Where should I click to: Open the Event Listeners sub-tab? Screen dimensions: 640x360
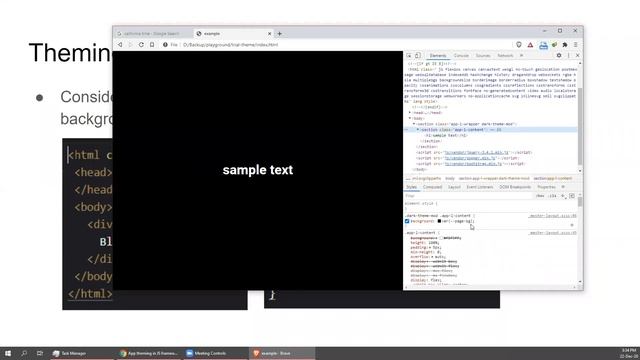click(x=480, y=187)
